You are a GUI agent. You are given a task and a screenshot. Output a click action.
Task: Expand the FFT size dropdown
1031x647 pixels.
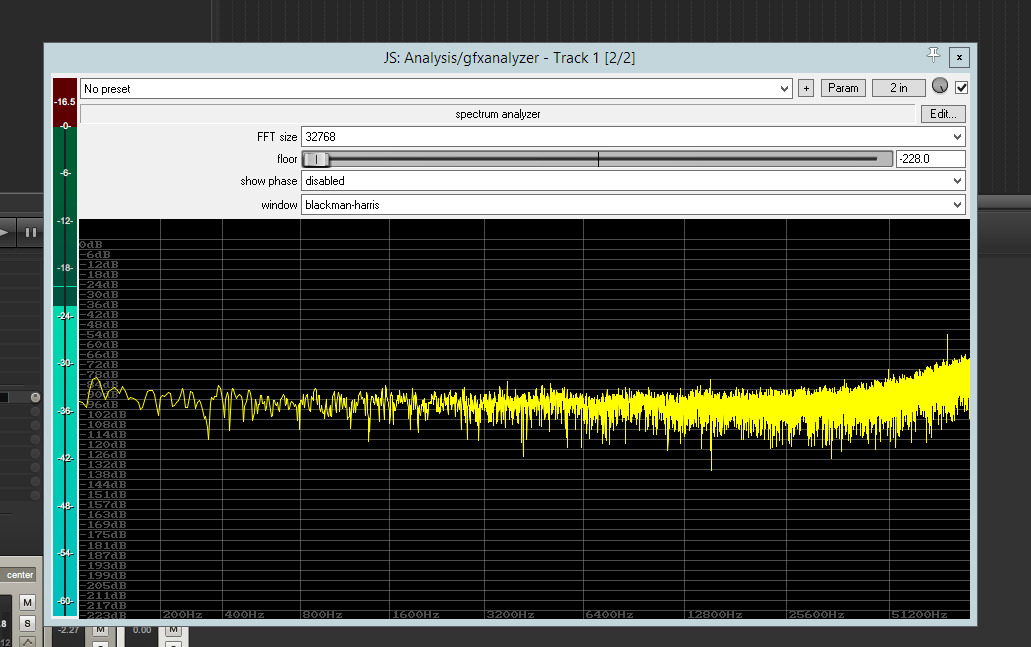click(632, 136)
